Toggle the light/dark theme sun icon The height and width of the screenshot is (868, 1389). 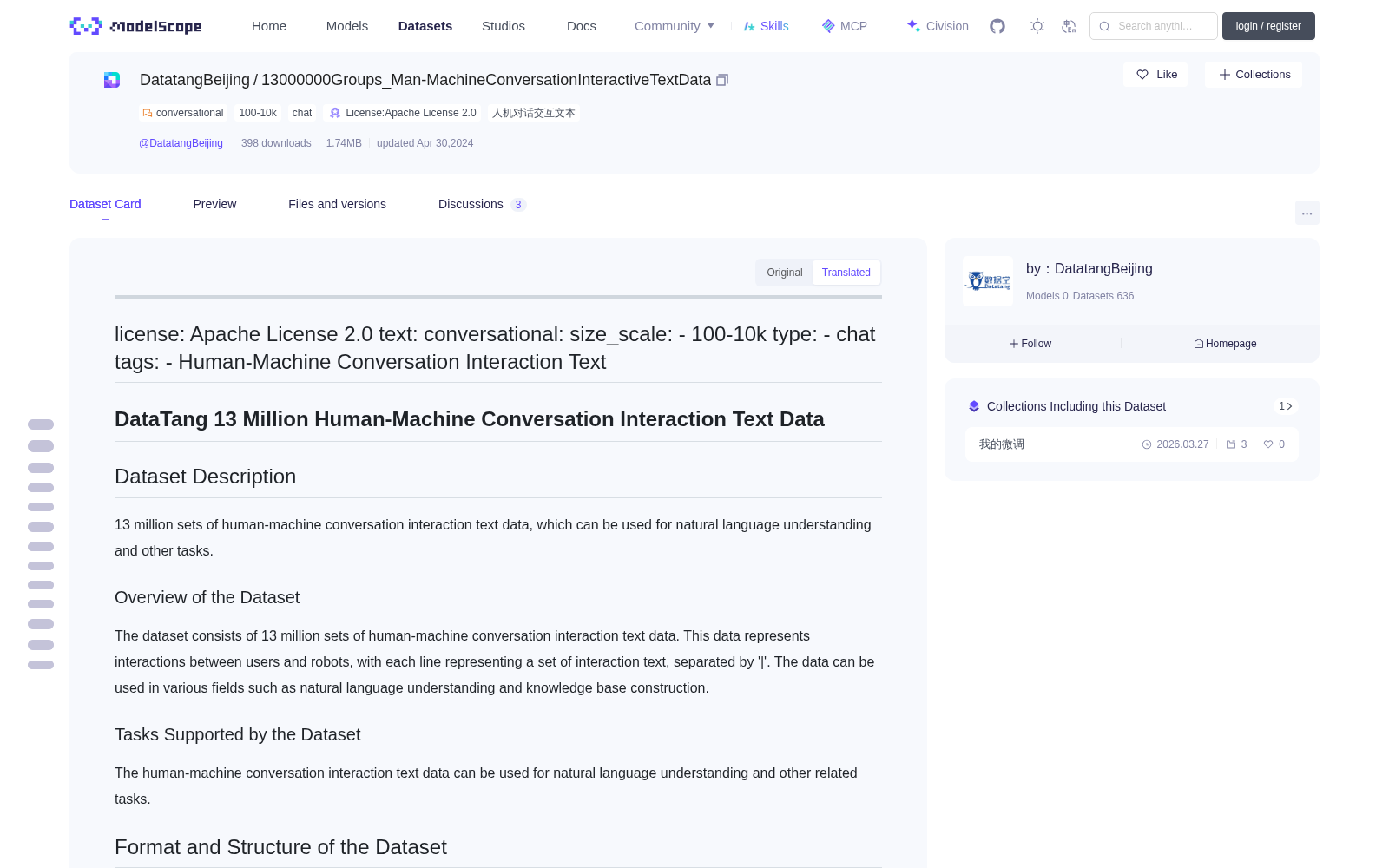[x=1037, y=26]
